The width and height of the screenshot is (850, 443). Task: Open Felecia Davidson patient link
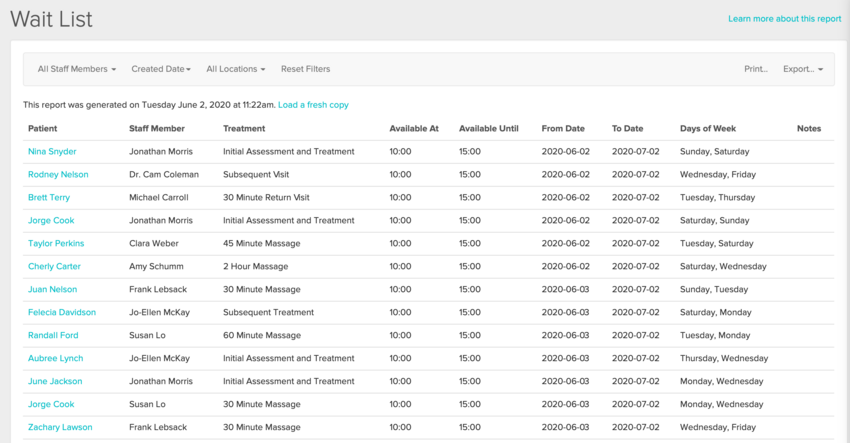60,313
